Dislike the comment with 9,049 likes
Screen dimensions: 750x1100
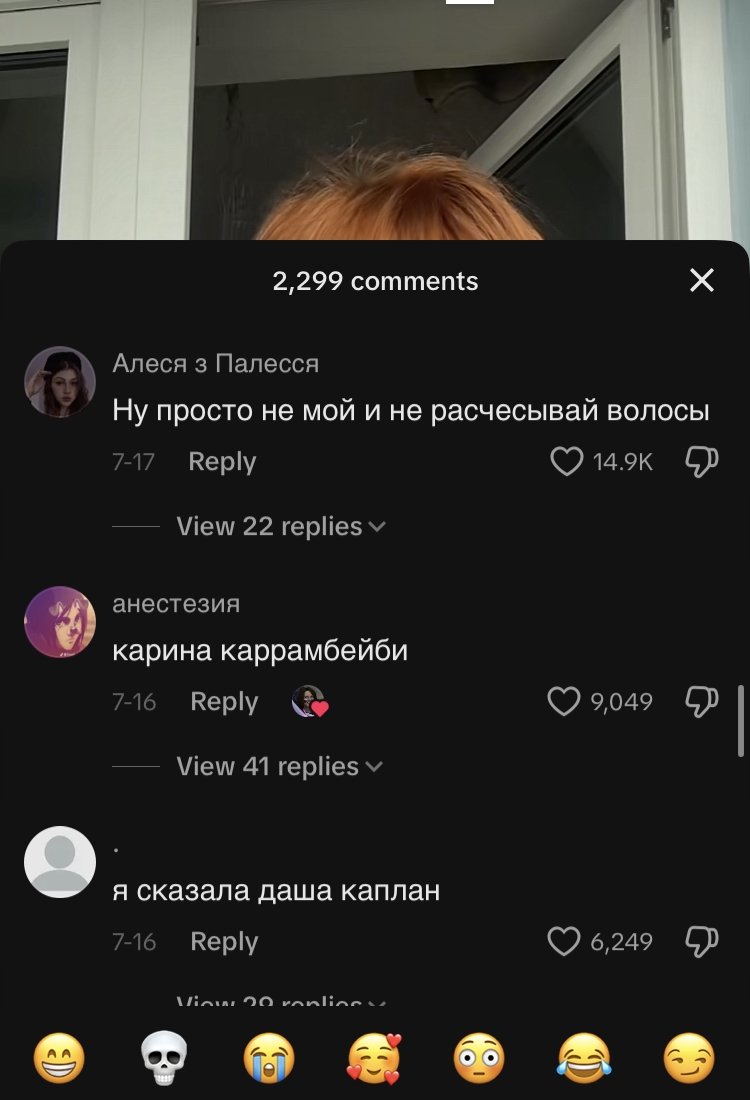pyautogui.click(x=702, y=702)
